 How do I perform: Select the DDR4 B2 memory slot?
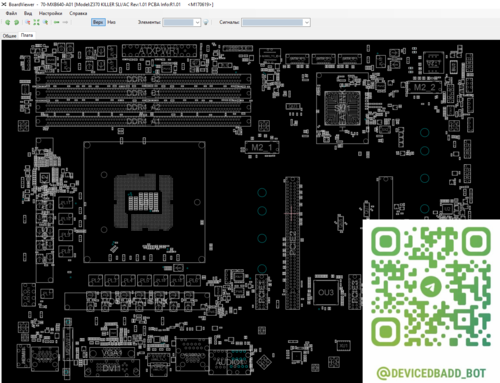point(143,79)
